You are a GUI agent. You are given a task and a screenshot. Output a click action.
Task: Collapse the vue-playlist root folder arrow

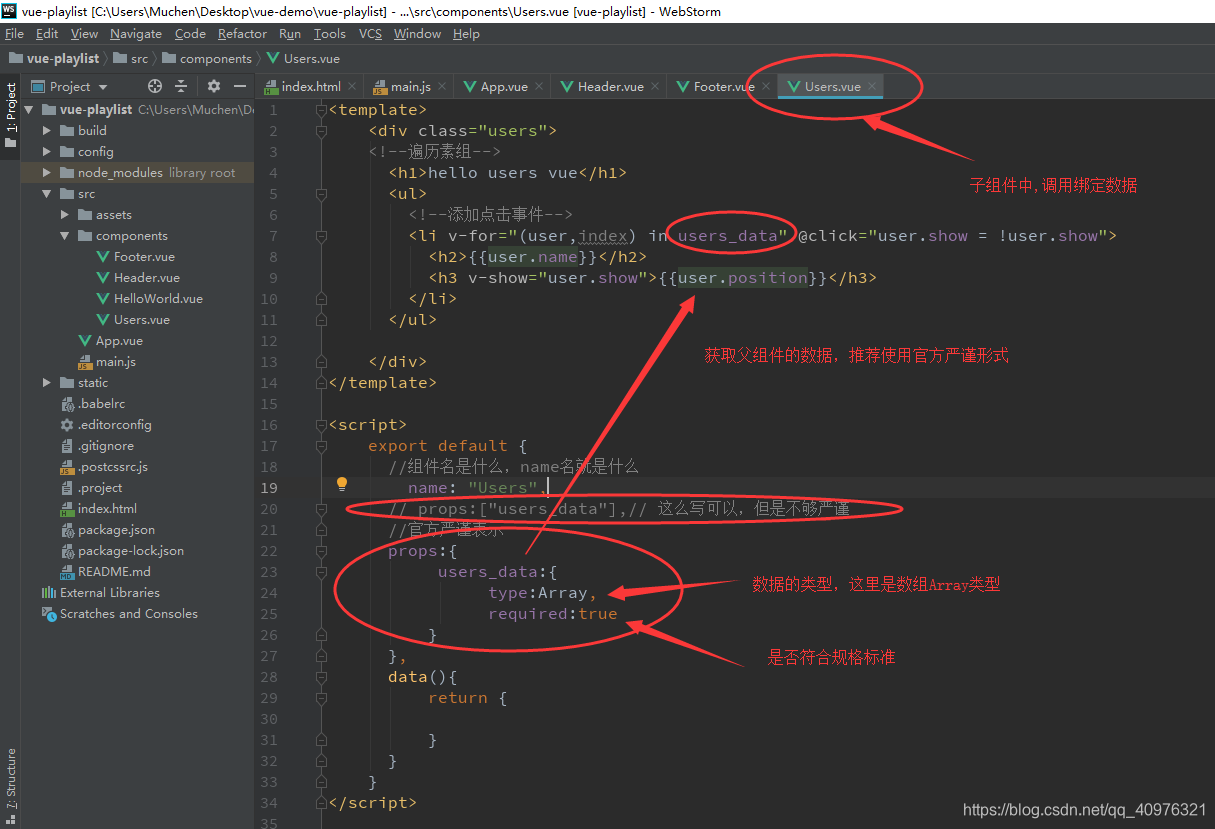coord(29,110)
